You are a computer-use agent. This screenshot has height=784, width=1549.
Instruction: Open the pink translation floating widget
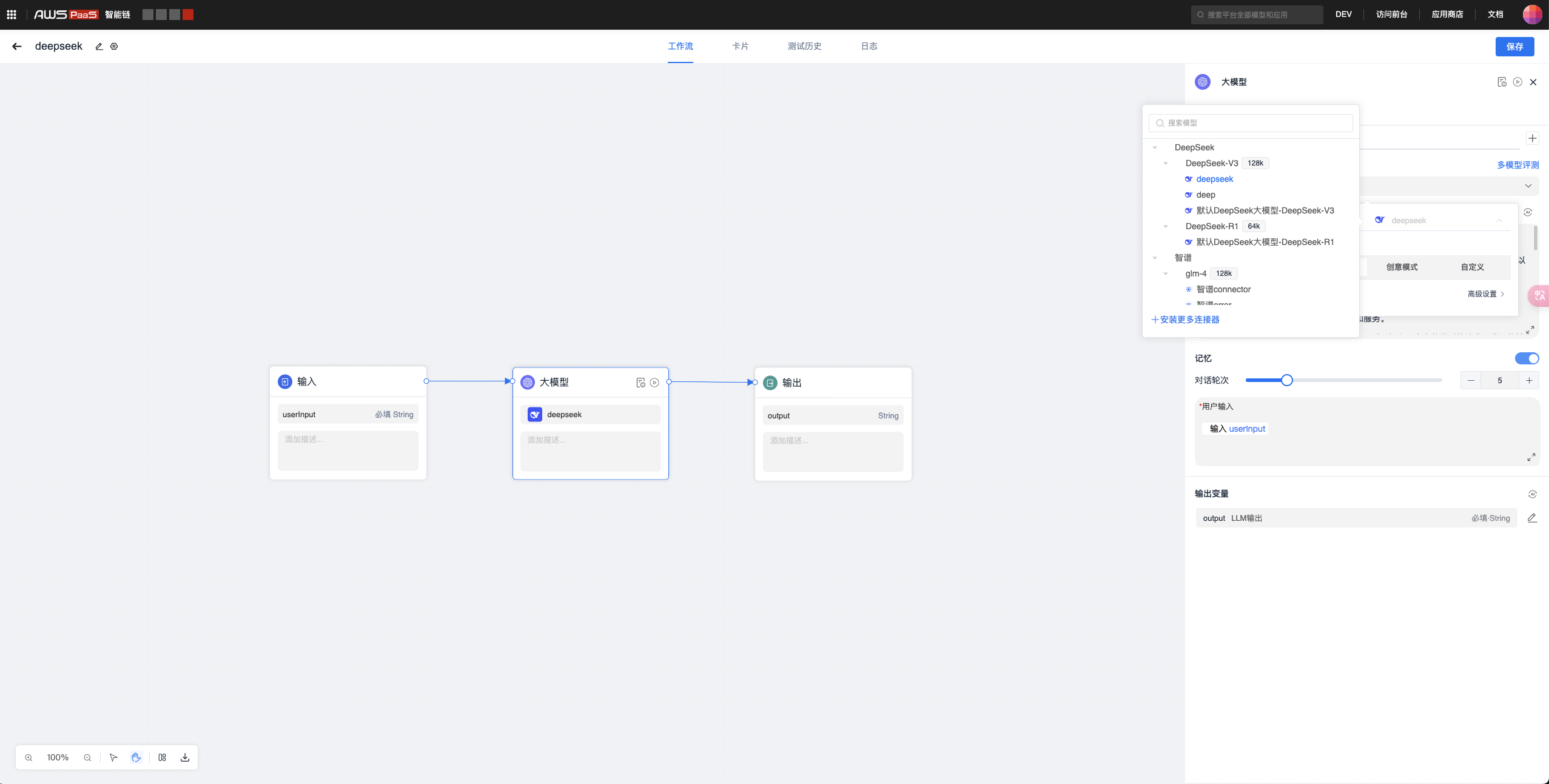click(1539, 295)
